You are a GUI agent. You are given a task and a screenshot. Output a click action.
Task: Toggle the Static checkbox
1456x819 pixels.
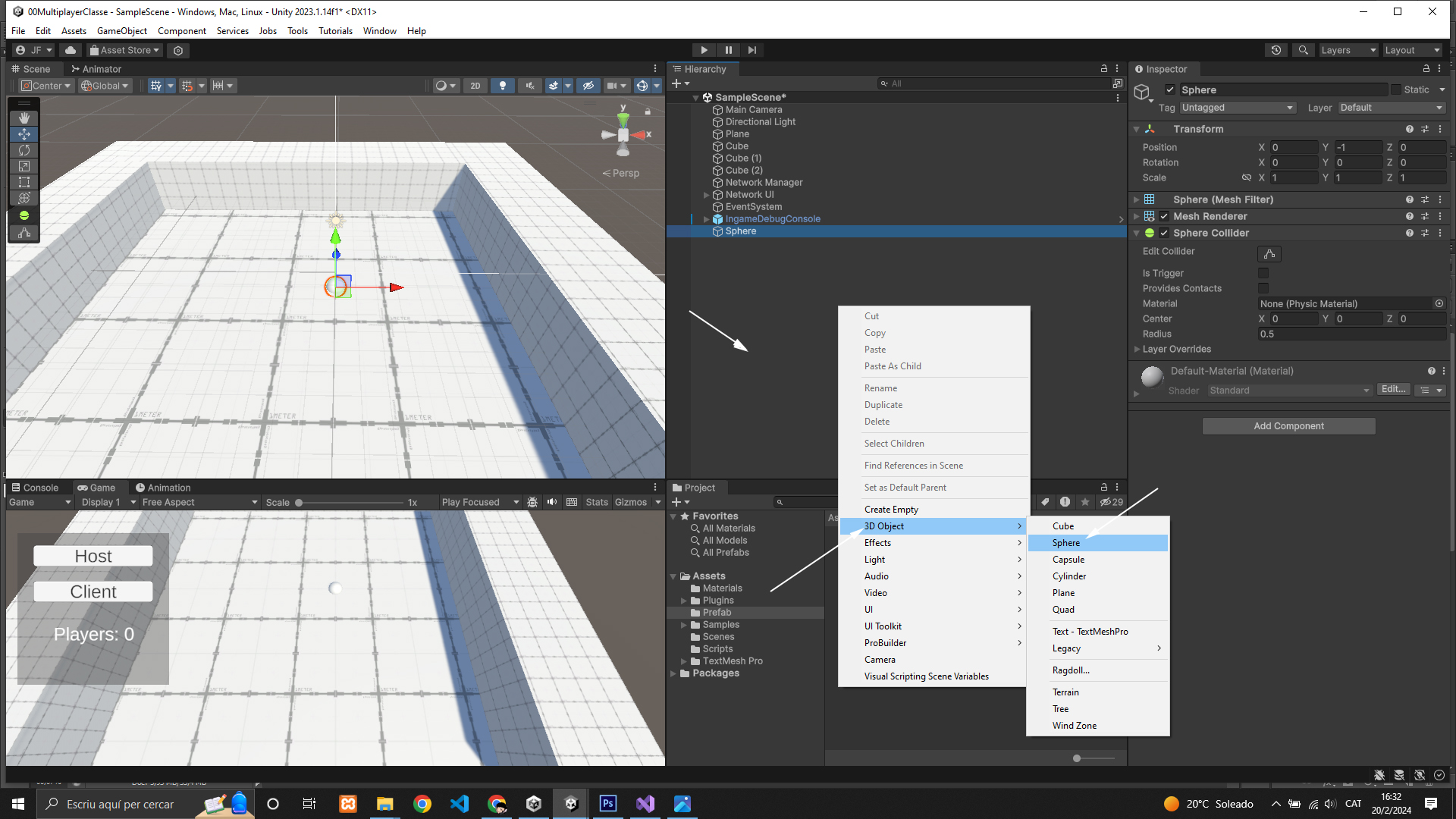[x=1396, y=89]
